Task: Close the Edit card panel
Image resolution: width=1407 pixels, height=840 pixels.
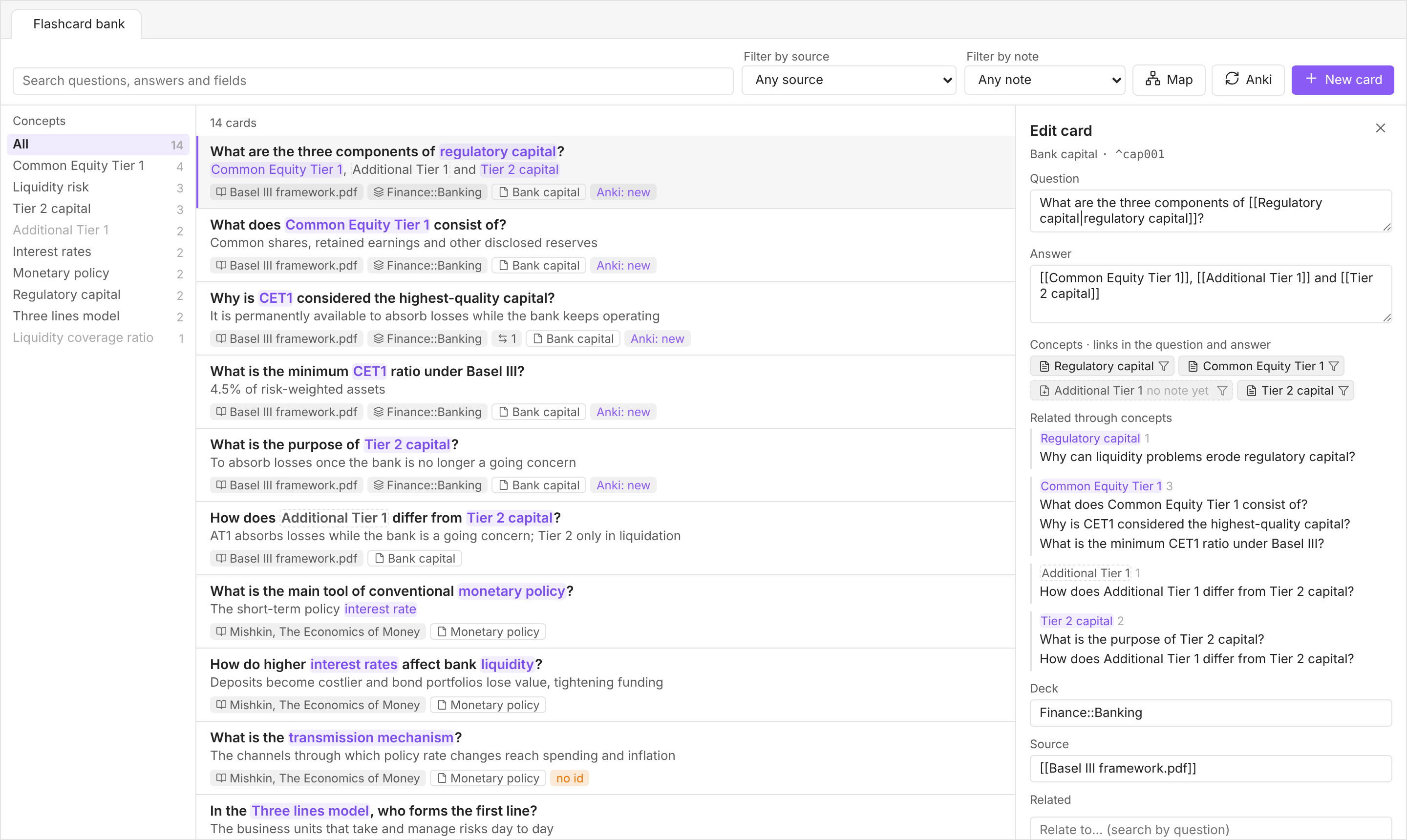Action: coord(1380,128)
